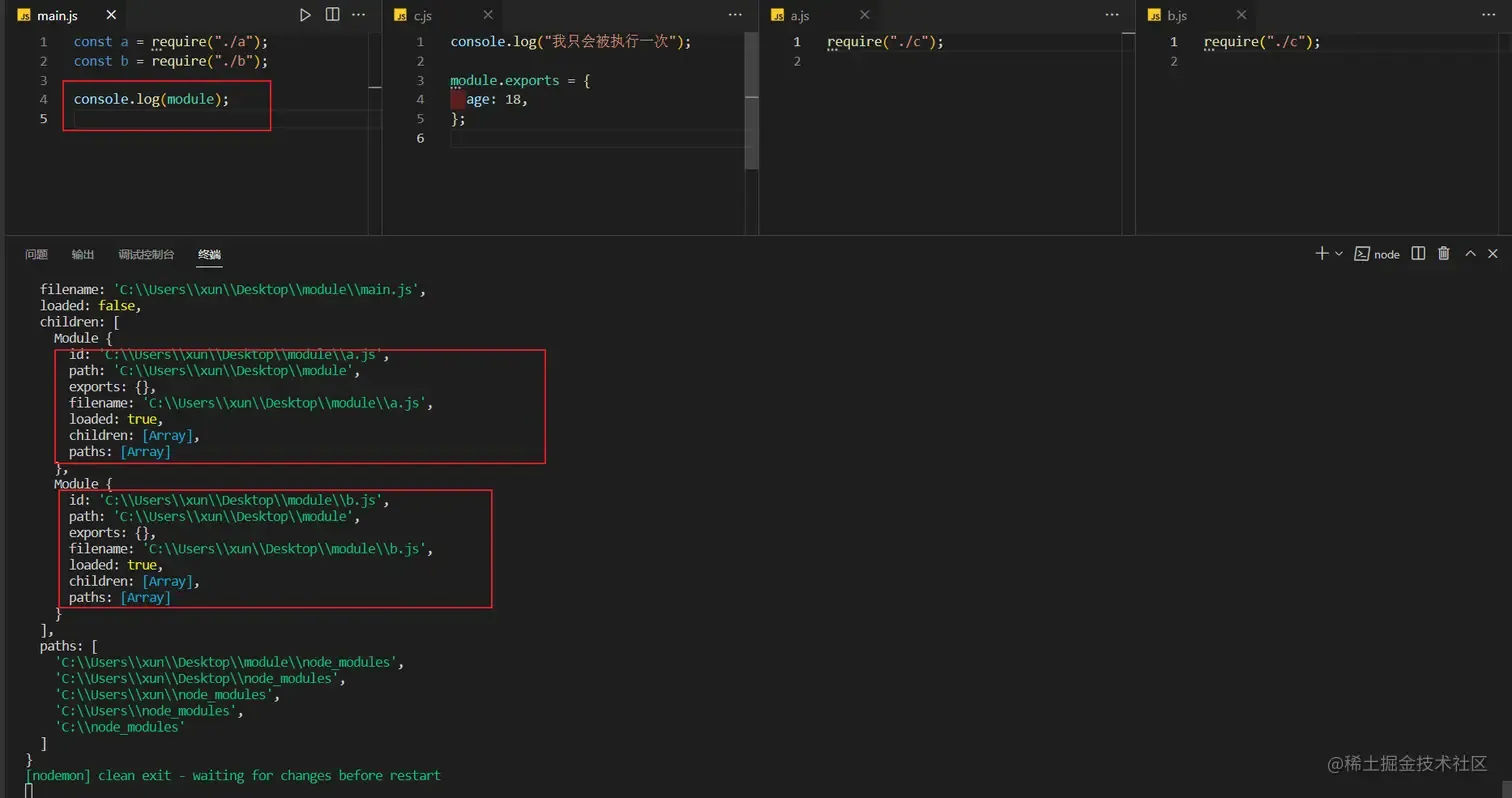1512x798 pixels.
Task: Open more actions in a.js editor group
Action: pyautogui.click(x=1112, y=15)
